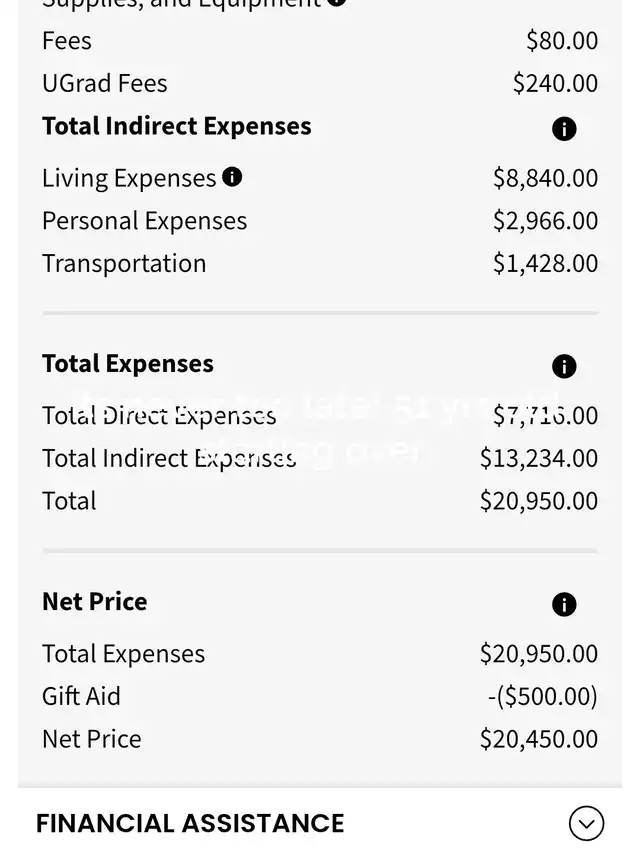Click the bold Net Price heading
This screenshot has width=640, height=853.
(94, 602)
